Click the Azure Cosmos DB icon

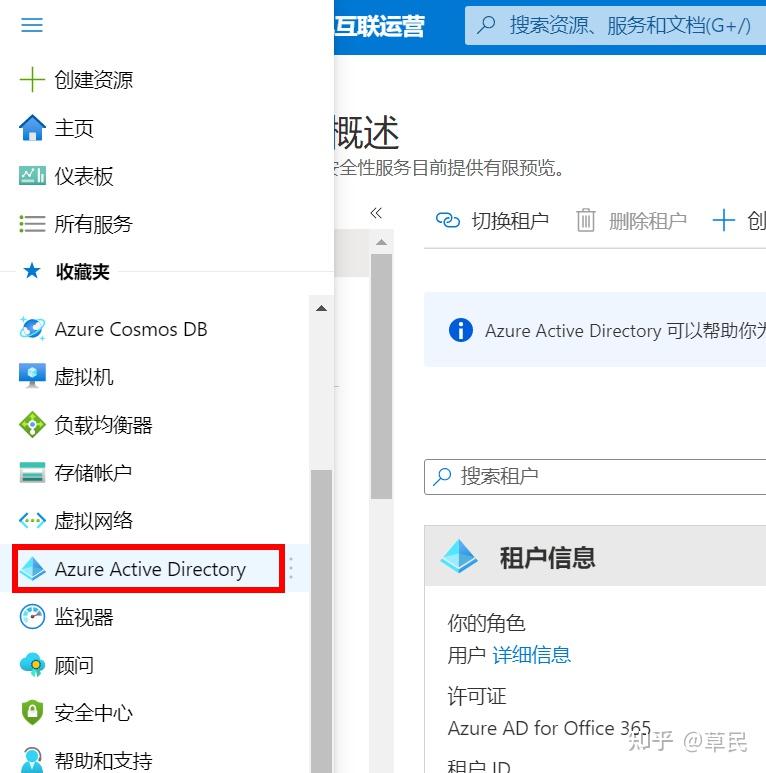click(32, 328)
